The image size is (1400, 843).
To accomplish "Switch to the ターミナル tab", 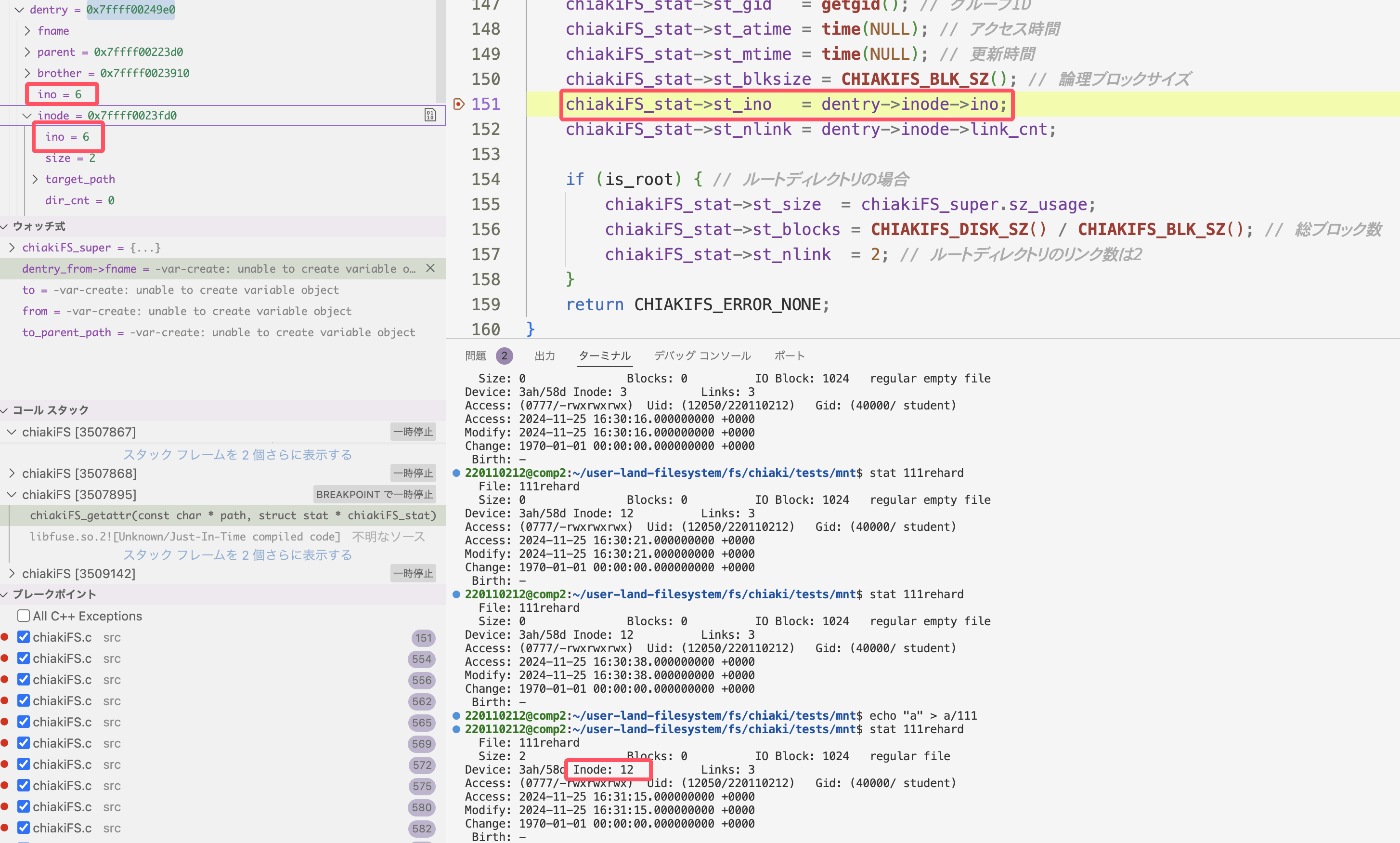I will [605, 356].
